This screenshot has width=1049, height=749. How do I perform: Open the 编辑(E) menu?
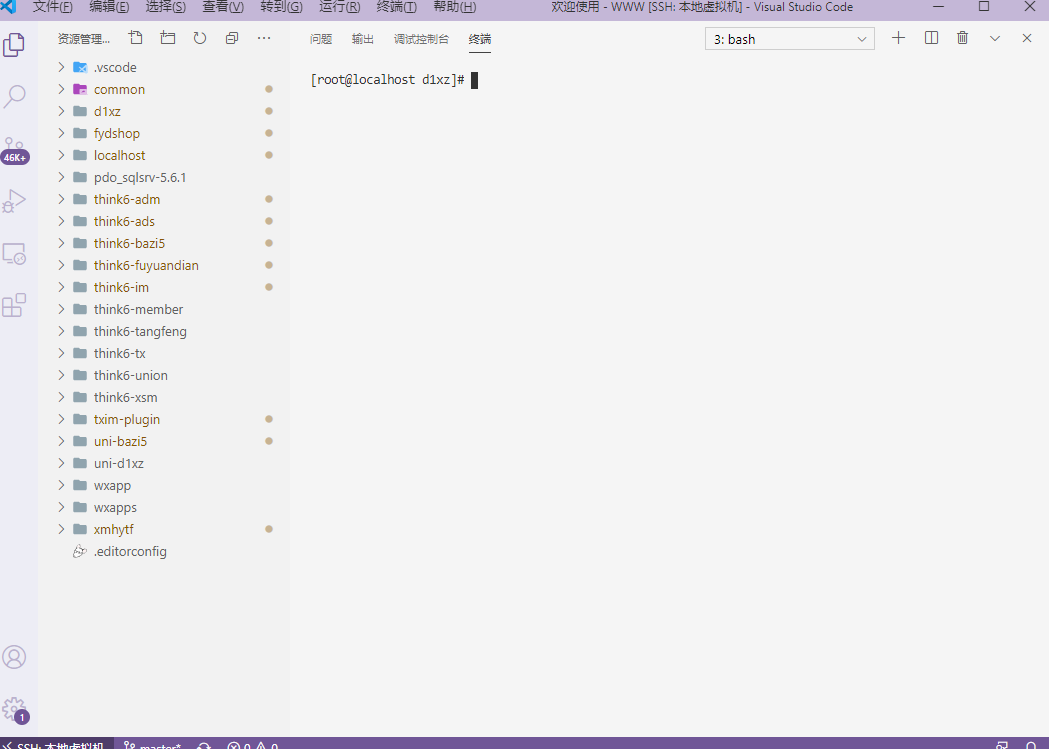[x=109, y=7]
